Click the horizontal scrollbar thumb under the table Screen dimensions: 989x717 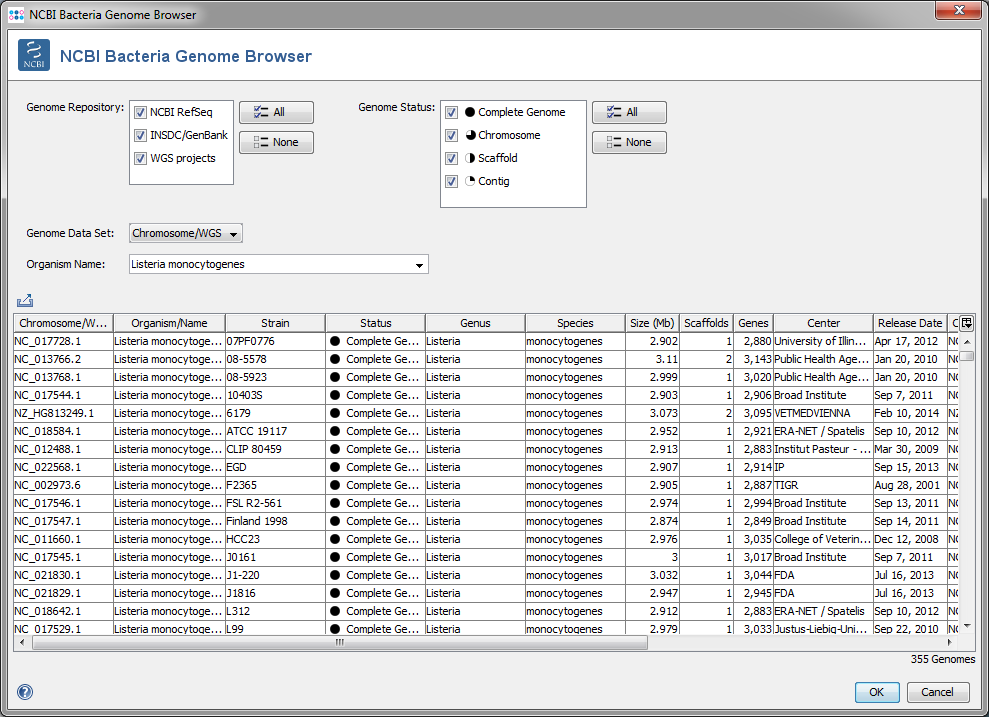[340, 642]
